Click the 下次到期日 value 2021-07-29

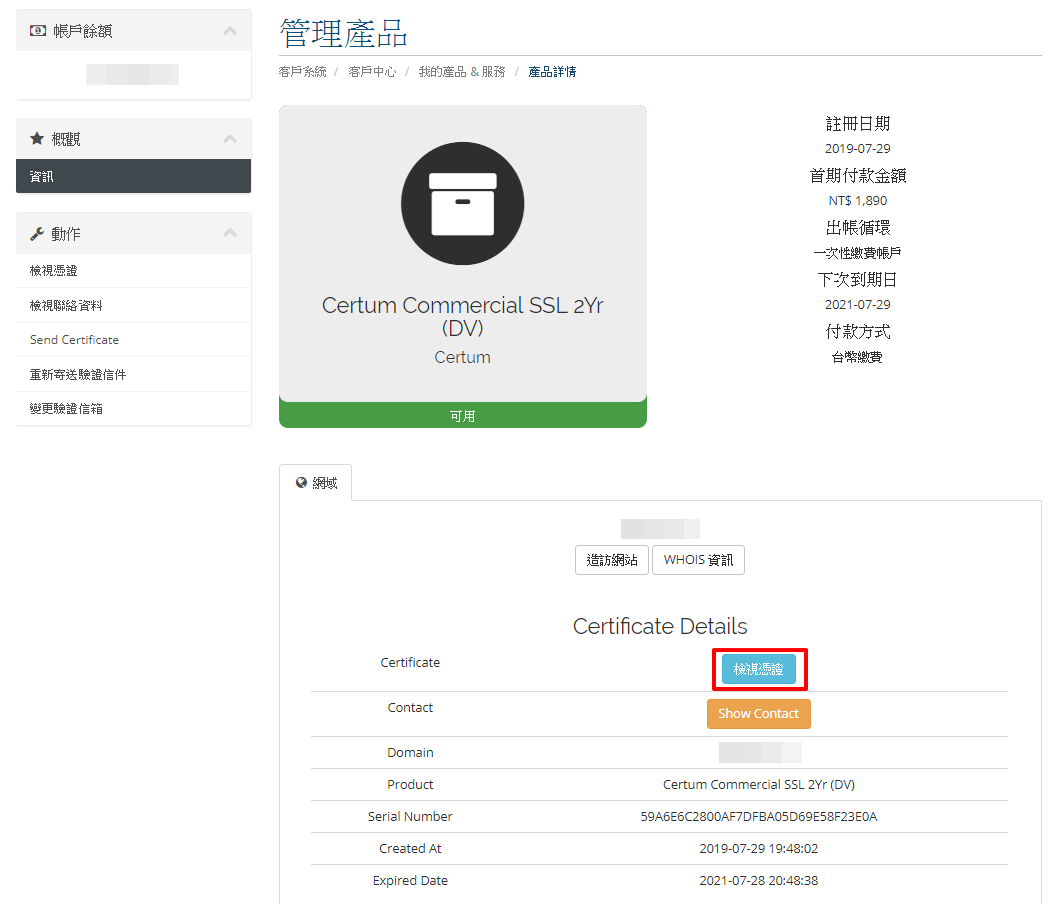tap(857, 305)
